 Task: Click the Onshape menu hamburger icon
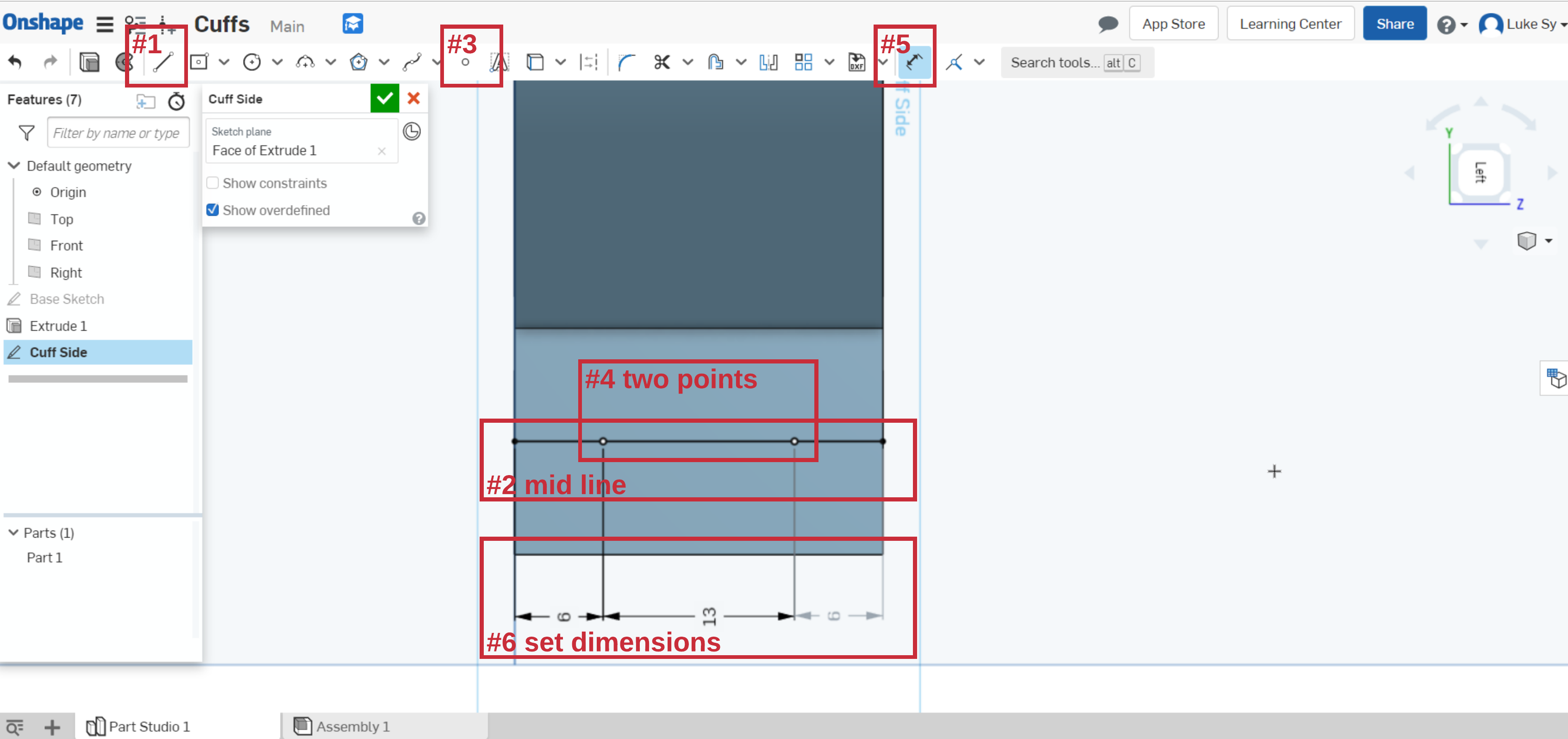[104, 22]
